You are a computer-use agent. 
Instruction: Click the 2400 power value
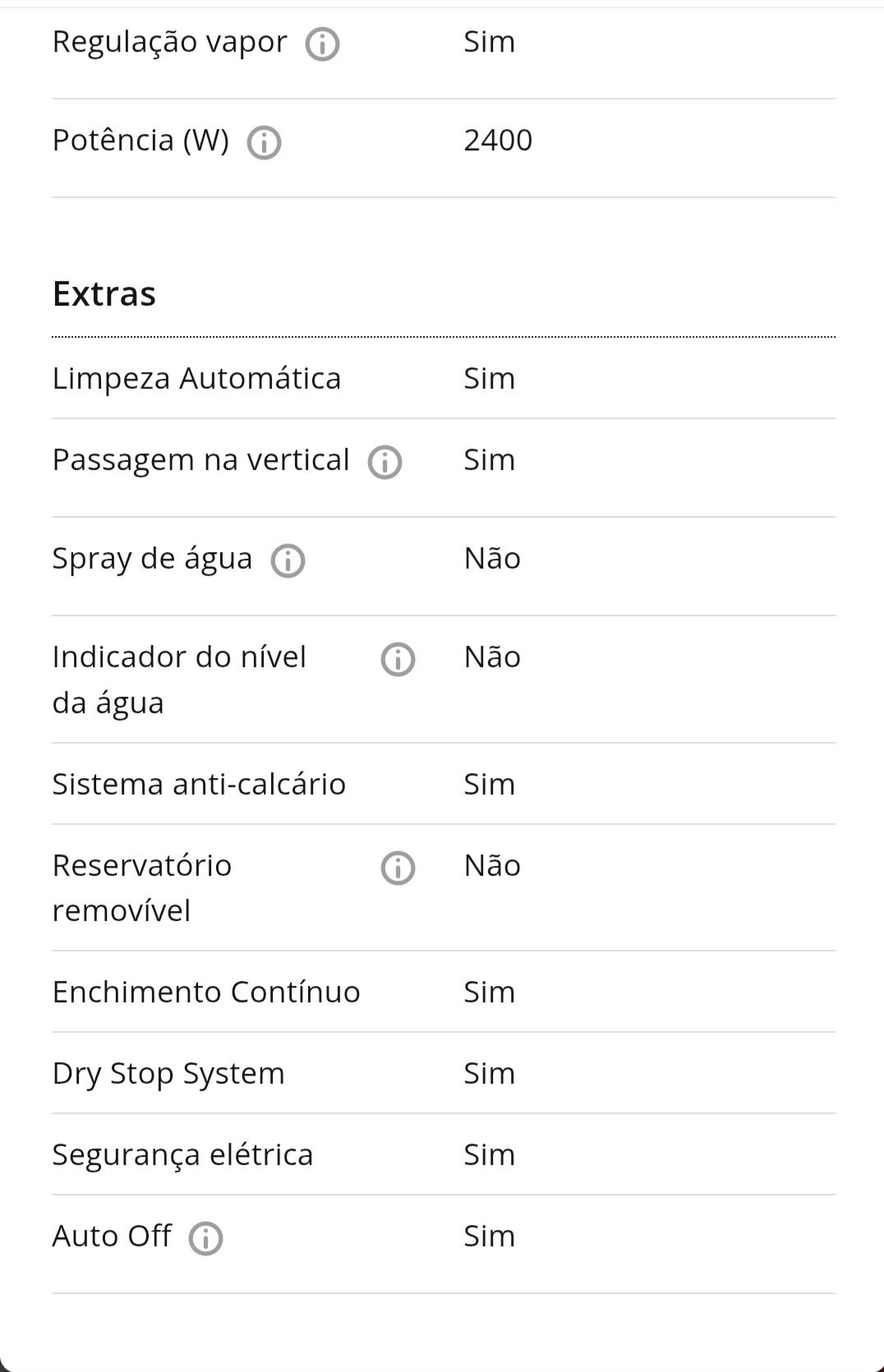pyautogui.click(x=498, y=140)
